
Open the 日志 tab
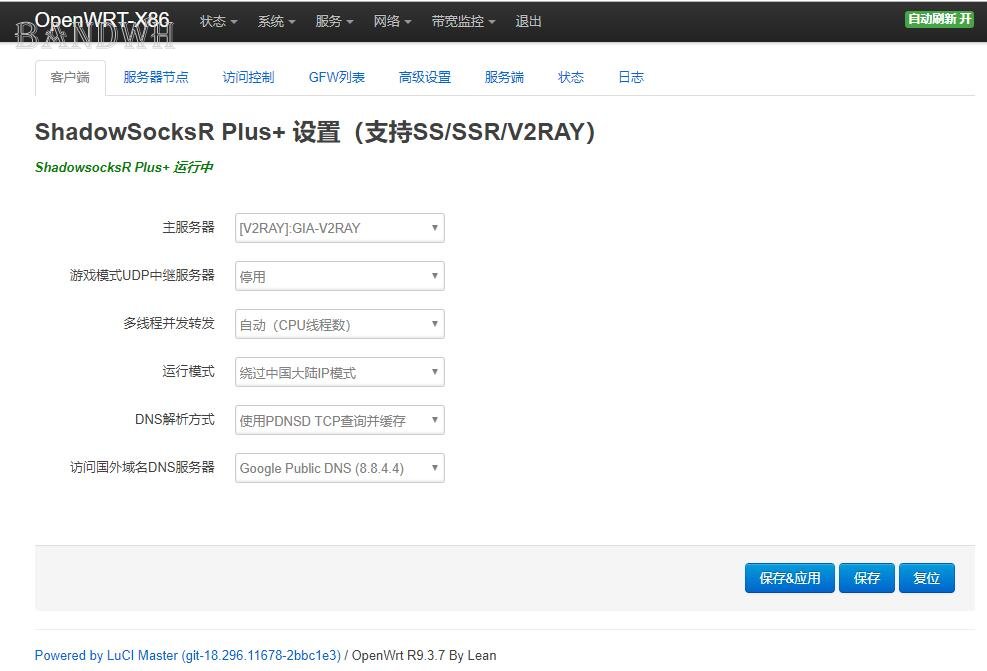click(631, 77)
